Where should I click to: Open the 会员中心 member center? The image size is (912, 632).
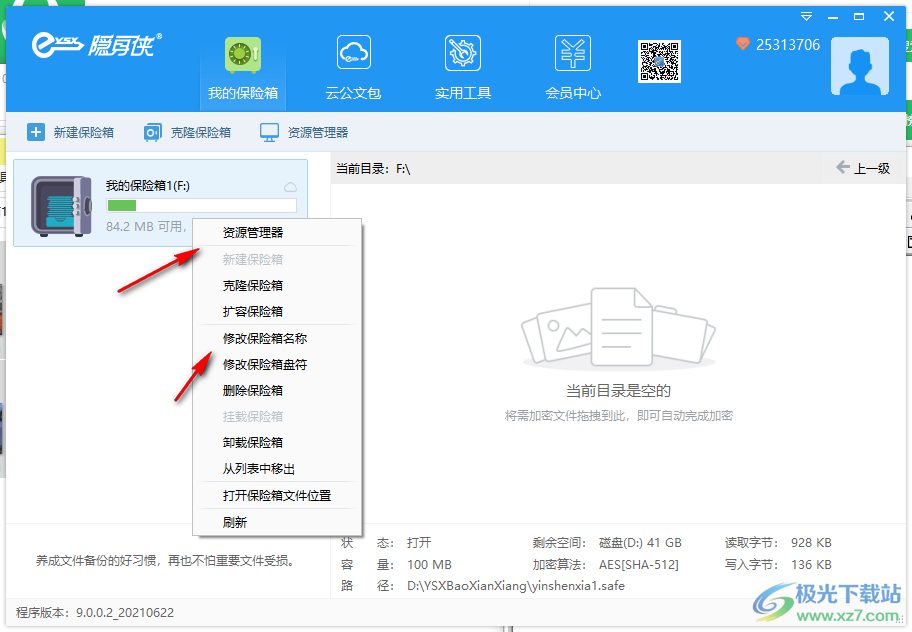tap(572, 52)
